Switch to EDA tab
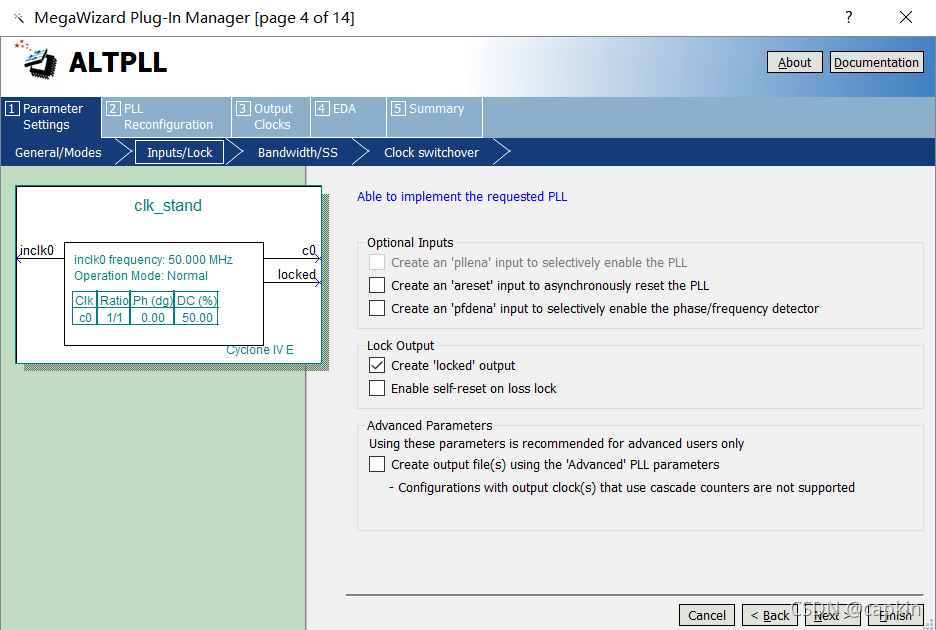Screen dimensions: 936x630 [x=349, y=116]
